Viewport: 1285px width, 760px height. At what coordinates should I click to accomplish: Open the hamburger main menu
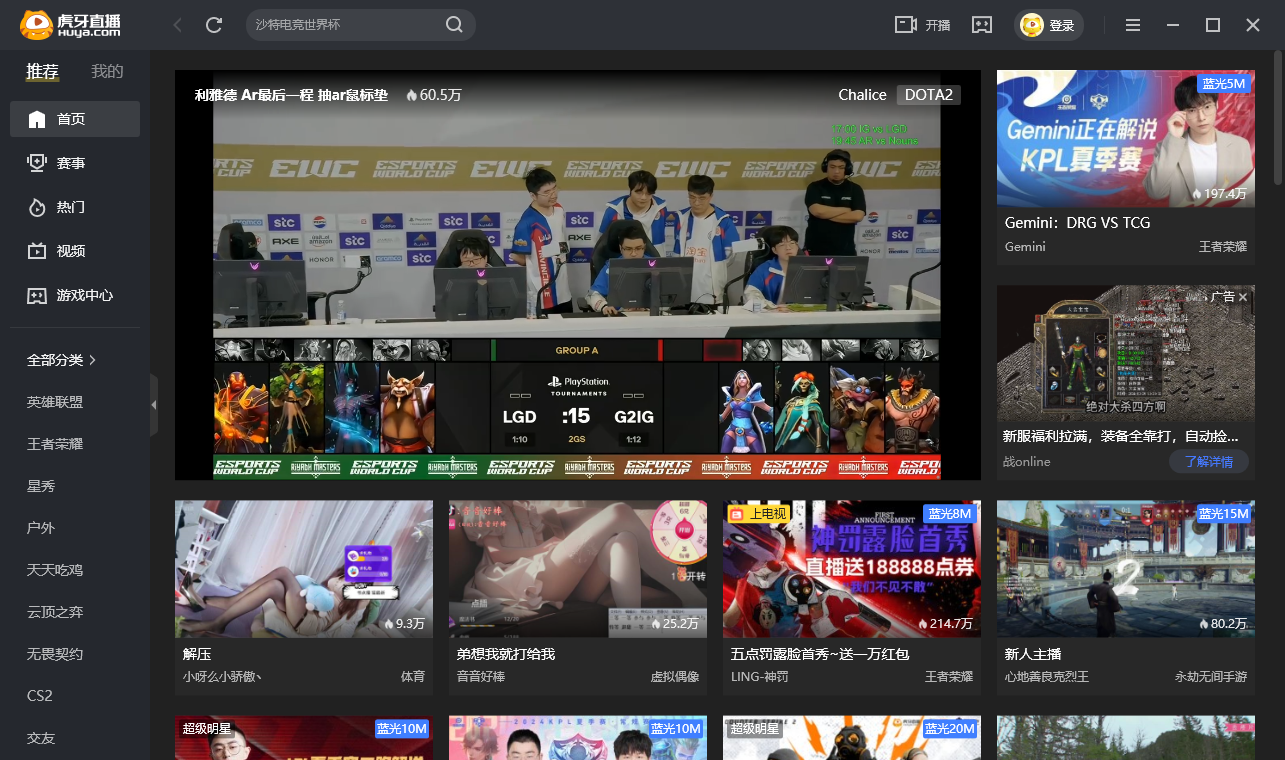(x=1133, y=25)
